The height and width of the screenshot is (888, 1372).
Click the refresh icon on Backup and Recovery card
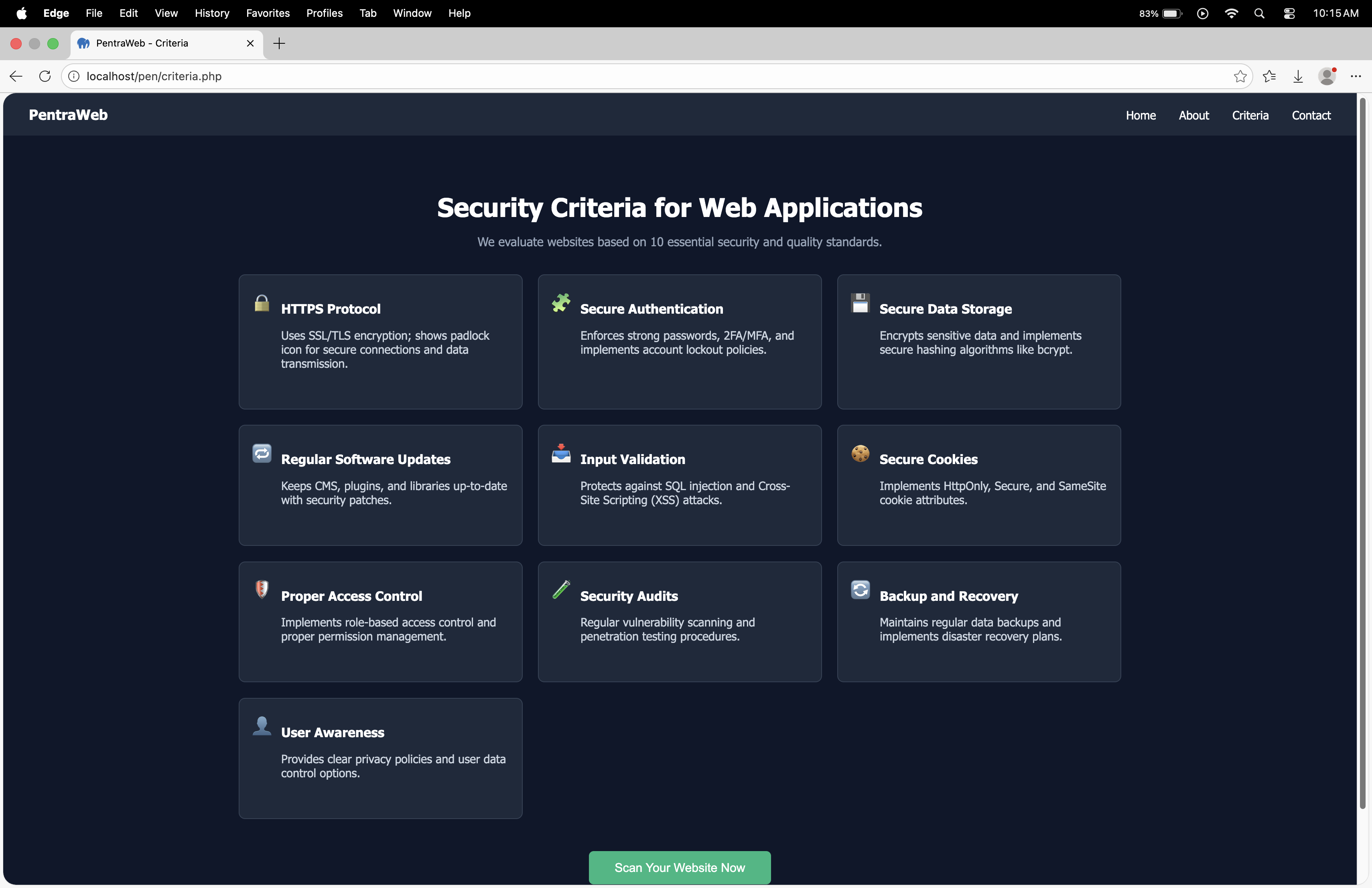click(x=860, y=589)
